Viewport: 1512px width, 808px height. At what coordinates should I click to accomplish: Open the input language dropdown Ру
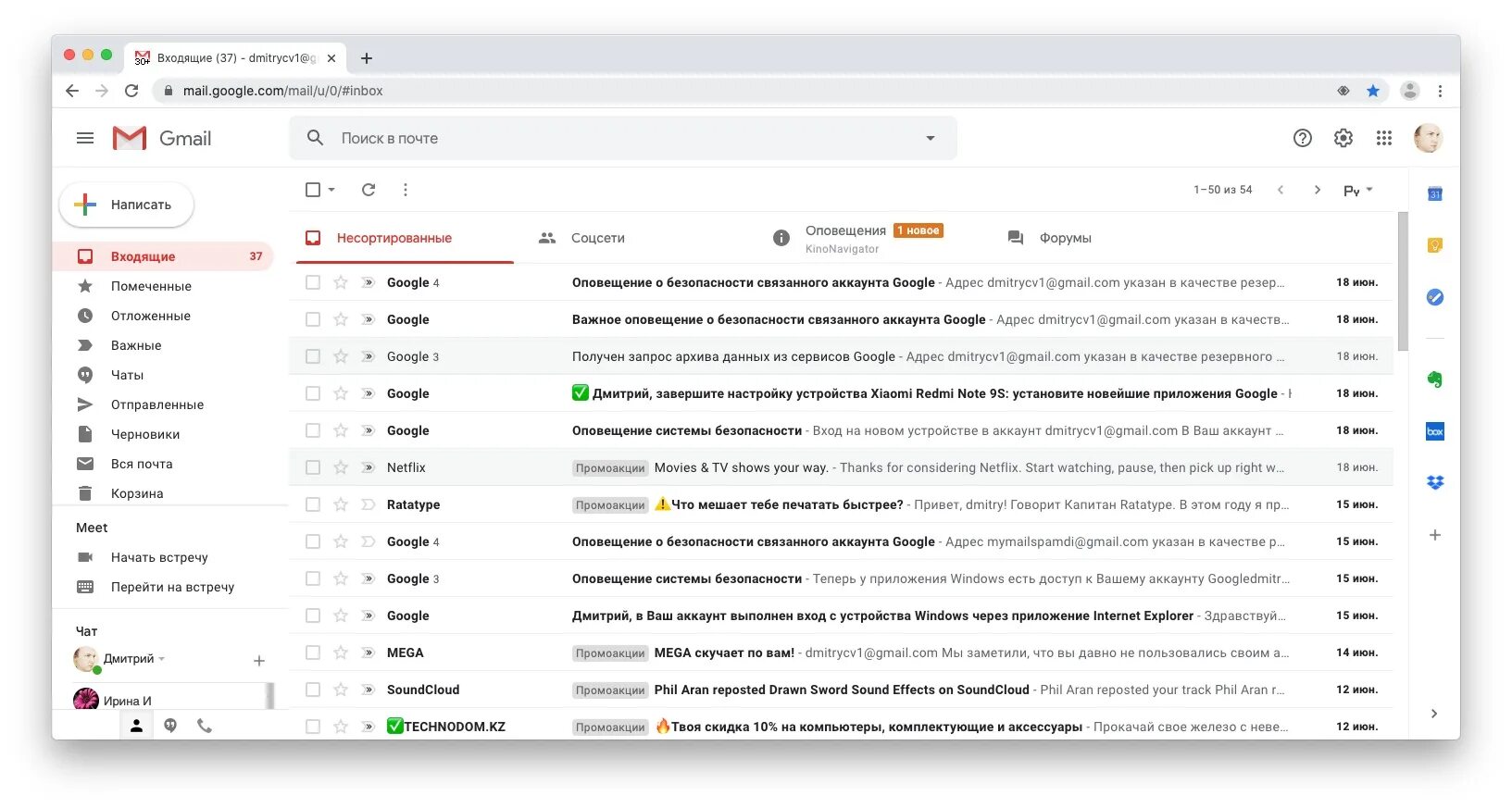1358,190
